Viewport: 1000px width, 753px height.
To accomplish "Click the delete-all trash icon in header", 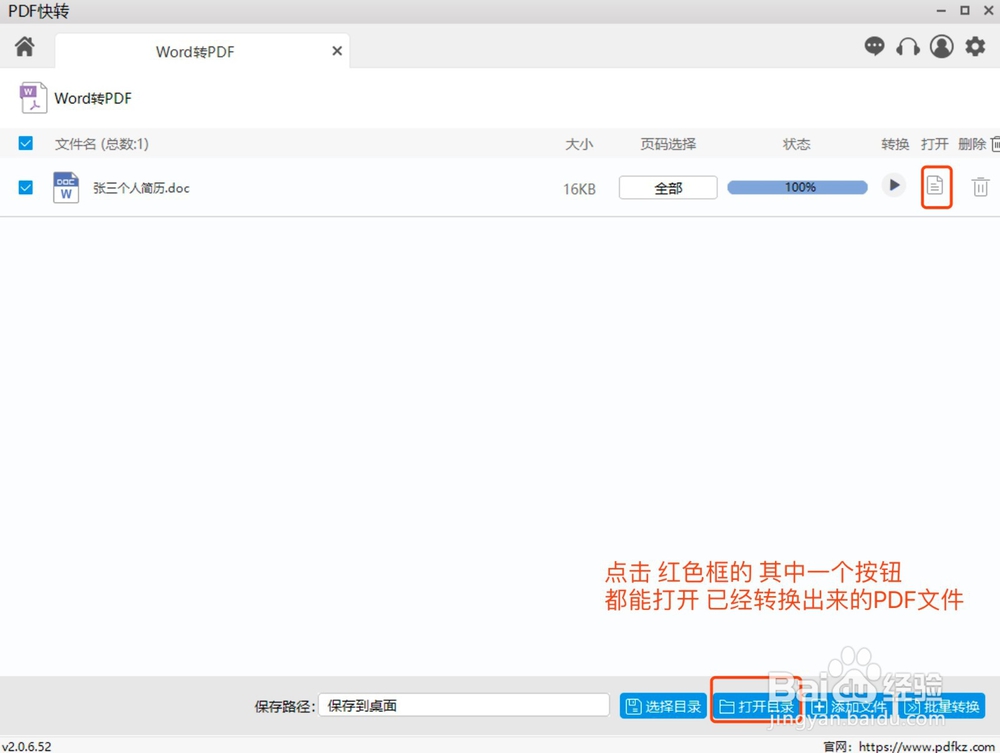I will (x=995, y=143).
